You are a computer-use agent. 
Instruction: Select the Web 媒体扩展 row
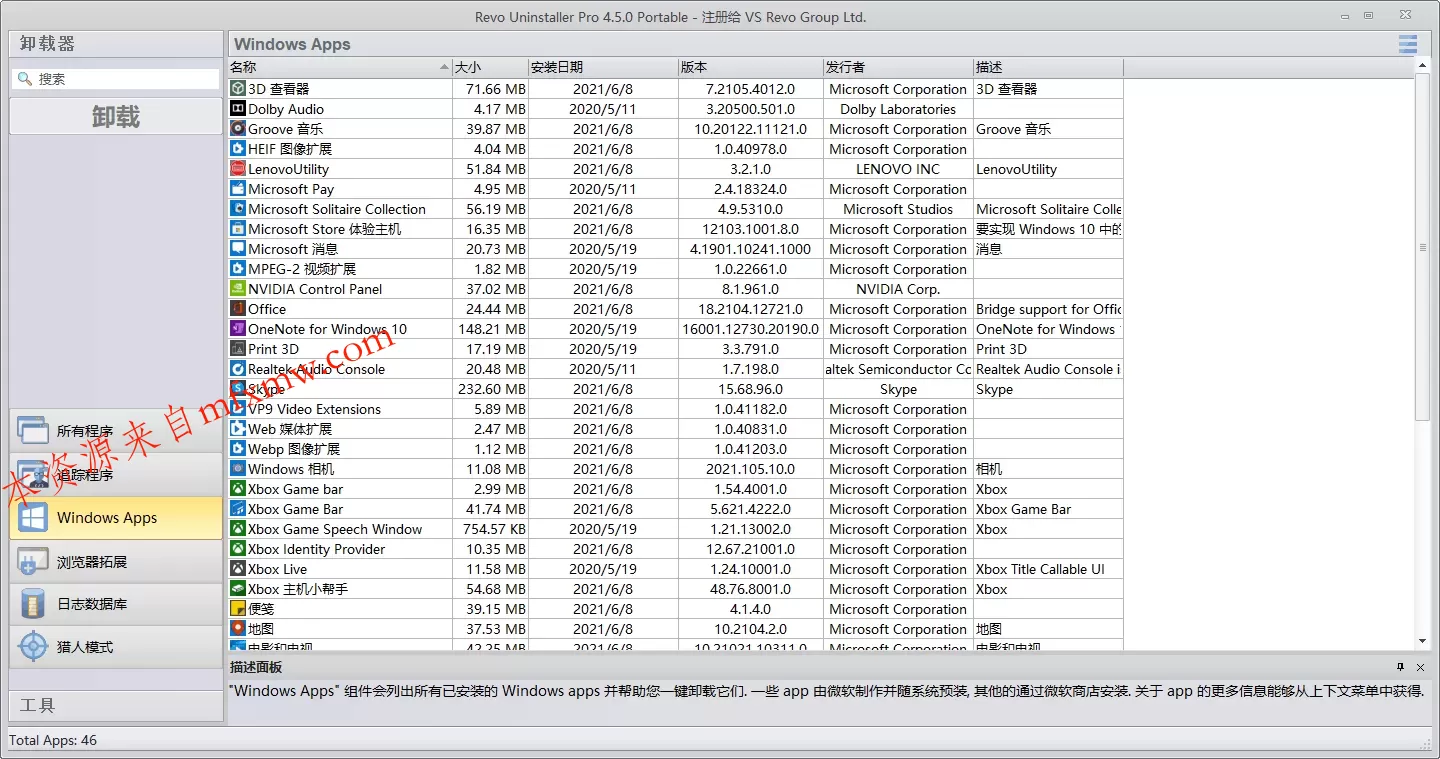tap(676, 429)
